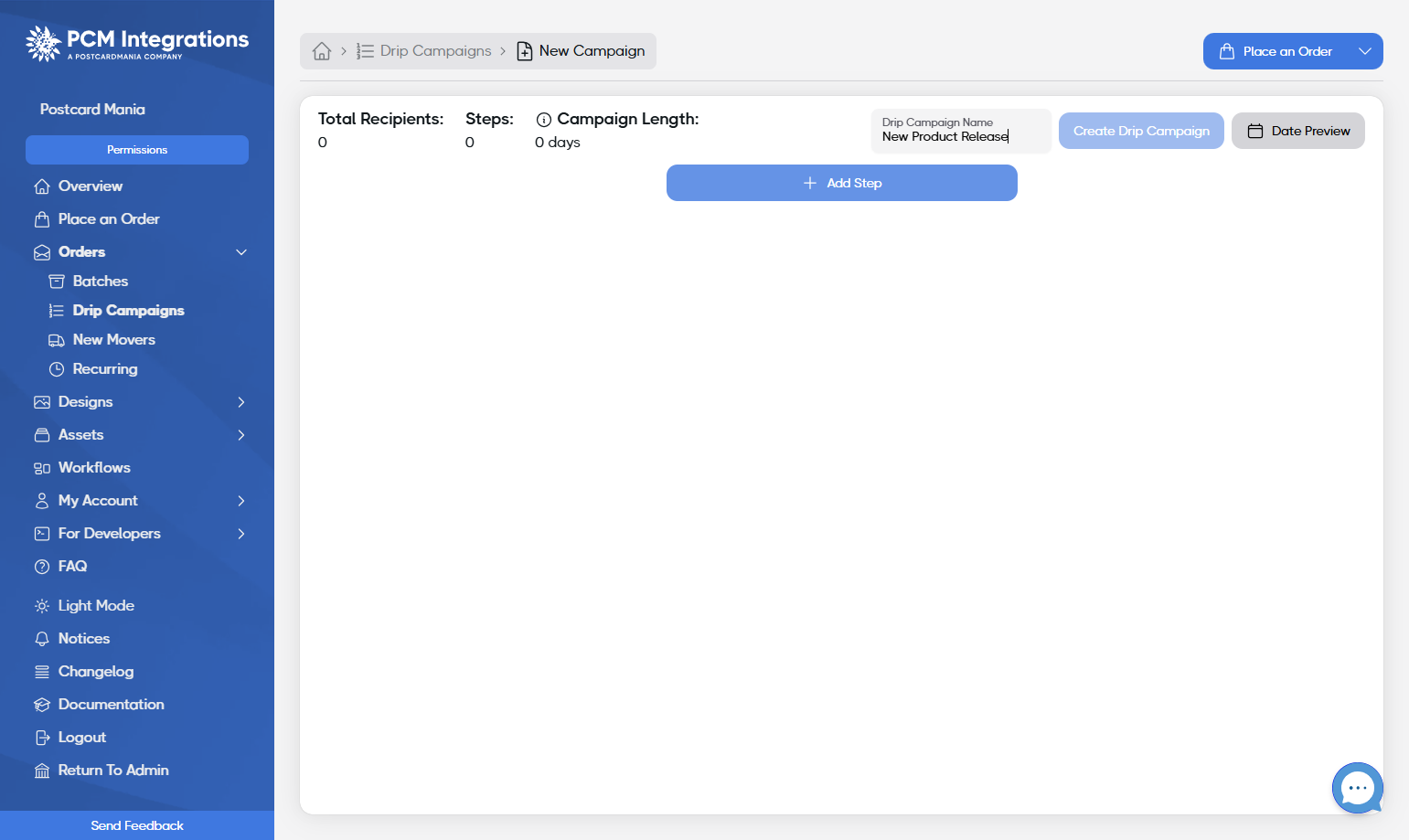The image size is (1409, 840).
Task: Click the Logout exit icon
Action: [42, 738]
